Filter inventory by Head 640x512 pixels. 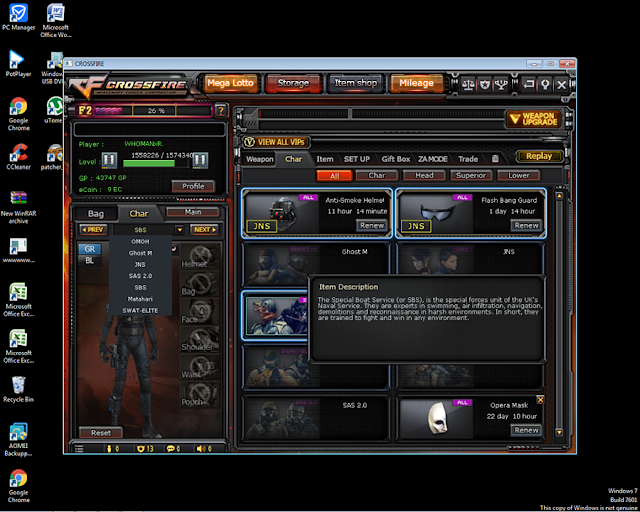pyautogui.click(x=424, y=175)
